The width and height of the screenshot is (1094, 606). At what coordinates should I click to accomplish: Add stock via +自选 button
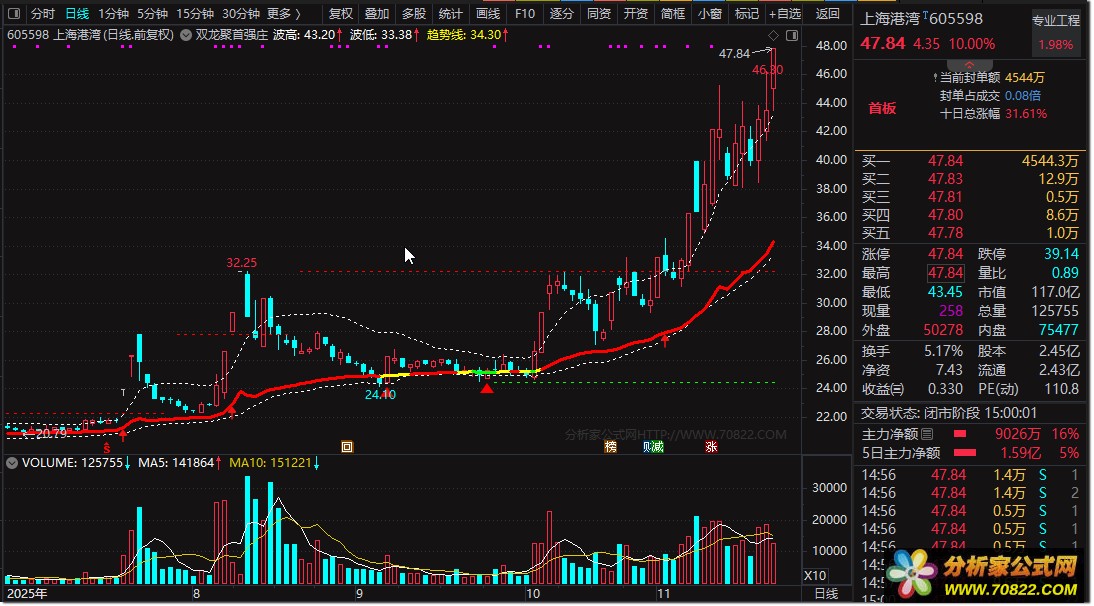(x=785, y=13)
